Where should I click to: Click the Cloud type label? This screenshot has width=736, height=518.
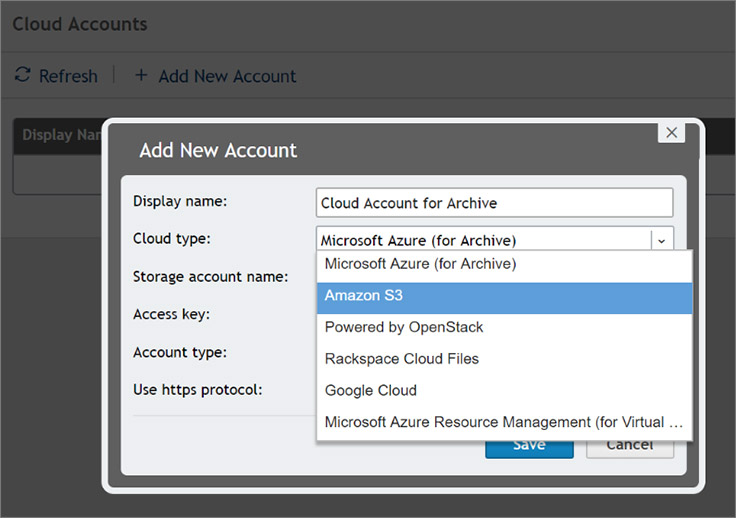click(172, 239)
